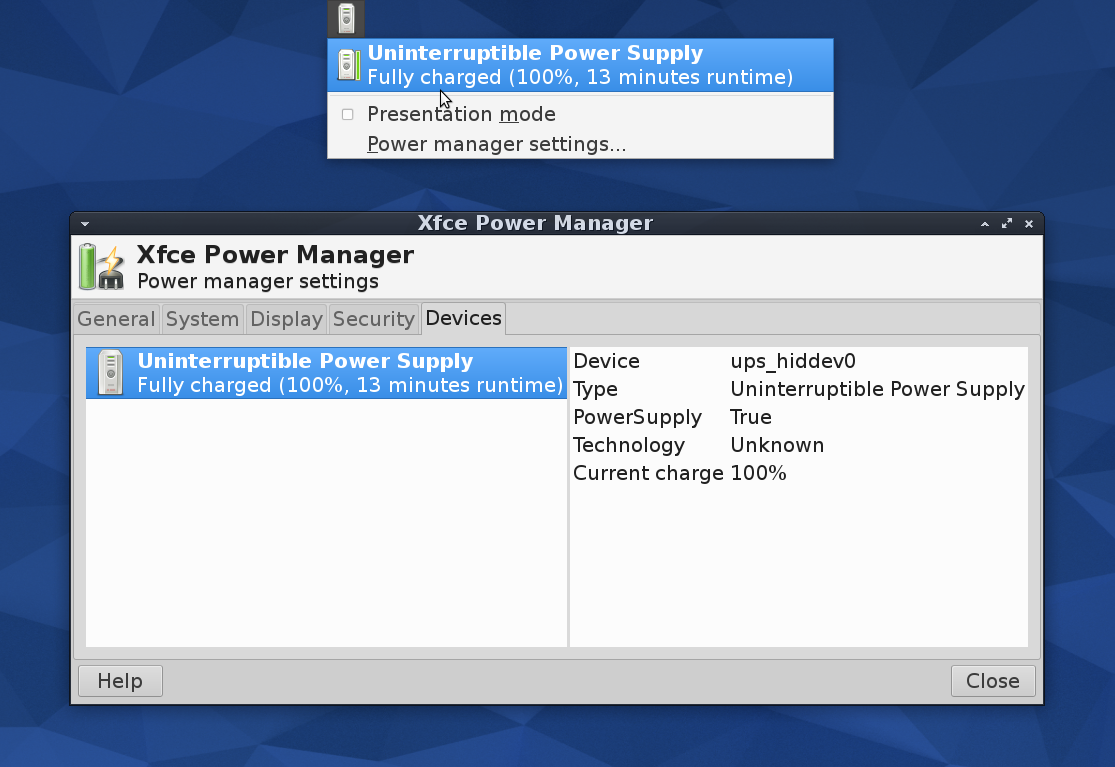Open window menu arrow at title bar left
The image size is (1115, 767).
point(85,224)
